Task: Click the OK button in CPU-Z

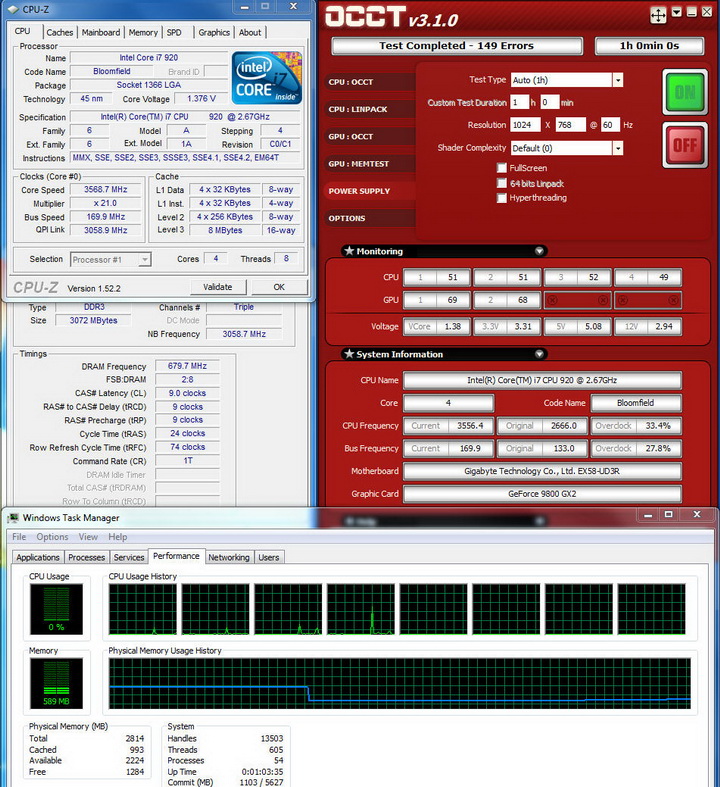Action: 279,287
